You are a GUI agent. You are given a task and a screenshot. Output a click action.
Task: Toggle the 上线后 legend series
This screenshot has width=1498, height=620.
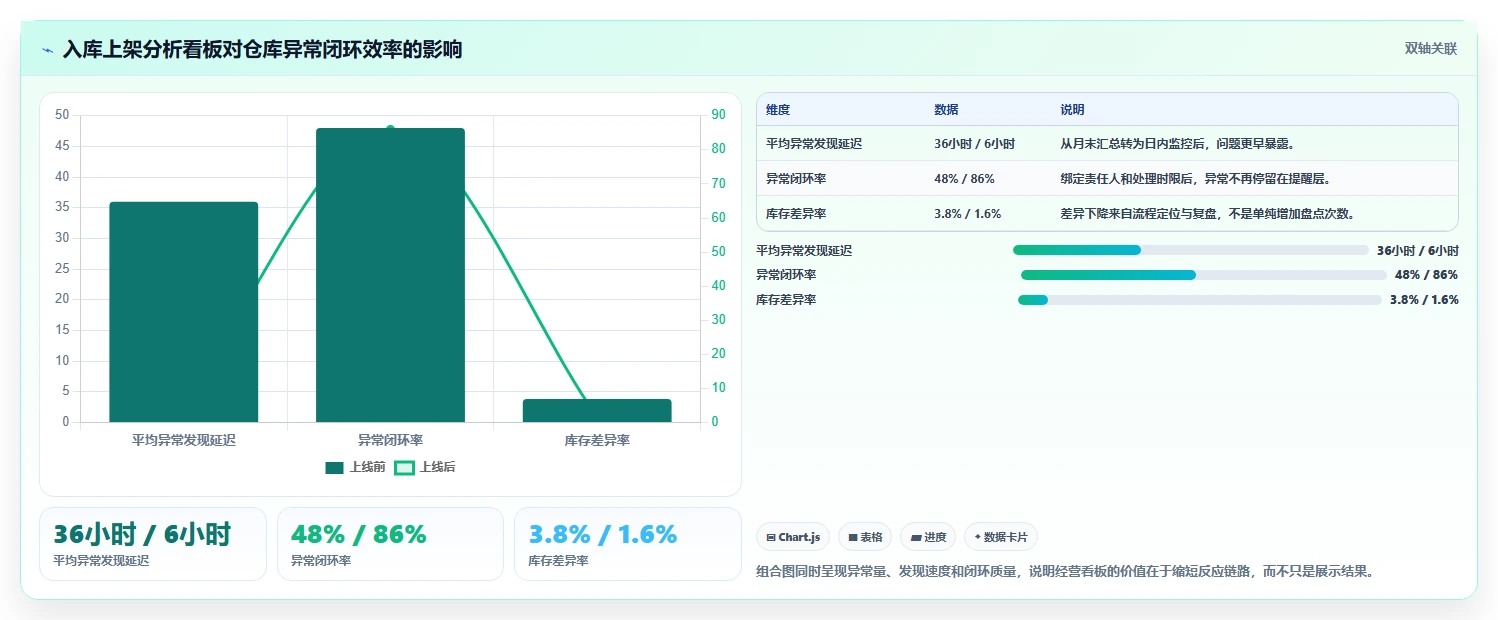click(425, 467)
